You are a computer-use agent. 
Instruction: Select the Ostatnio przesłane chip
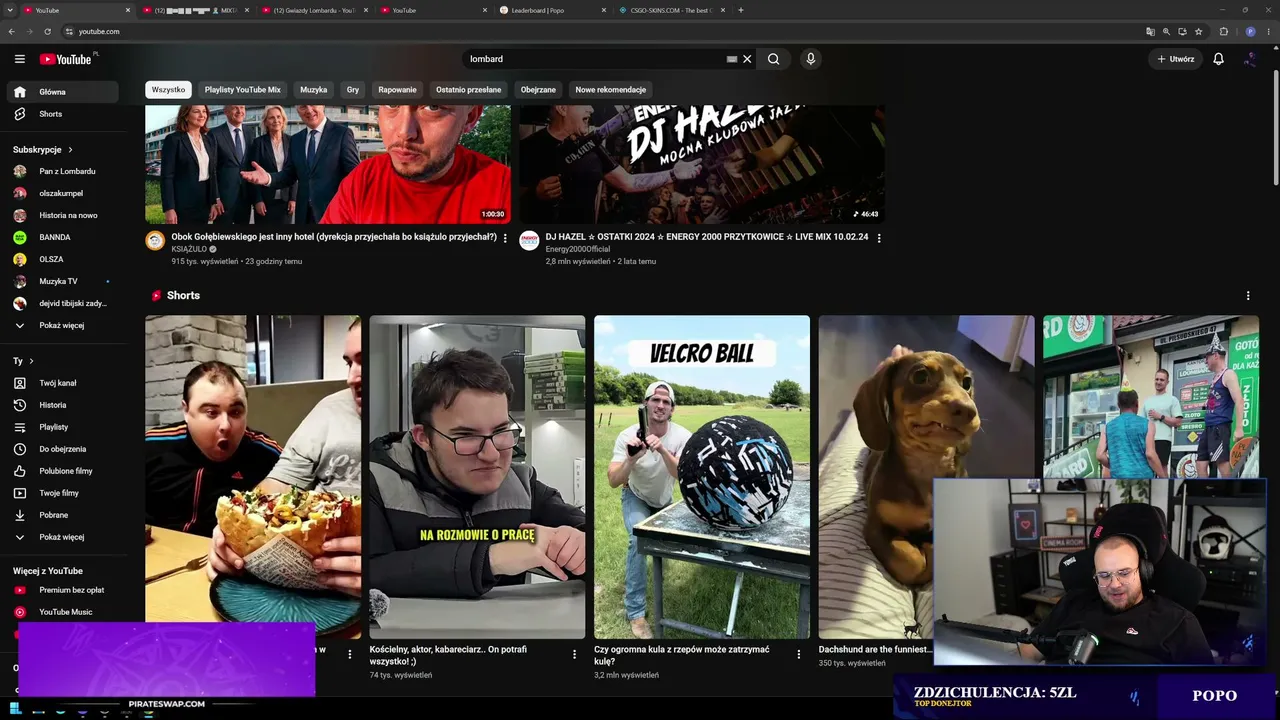(x=468, y=90)
